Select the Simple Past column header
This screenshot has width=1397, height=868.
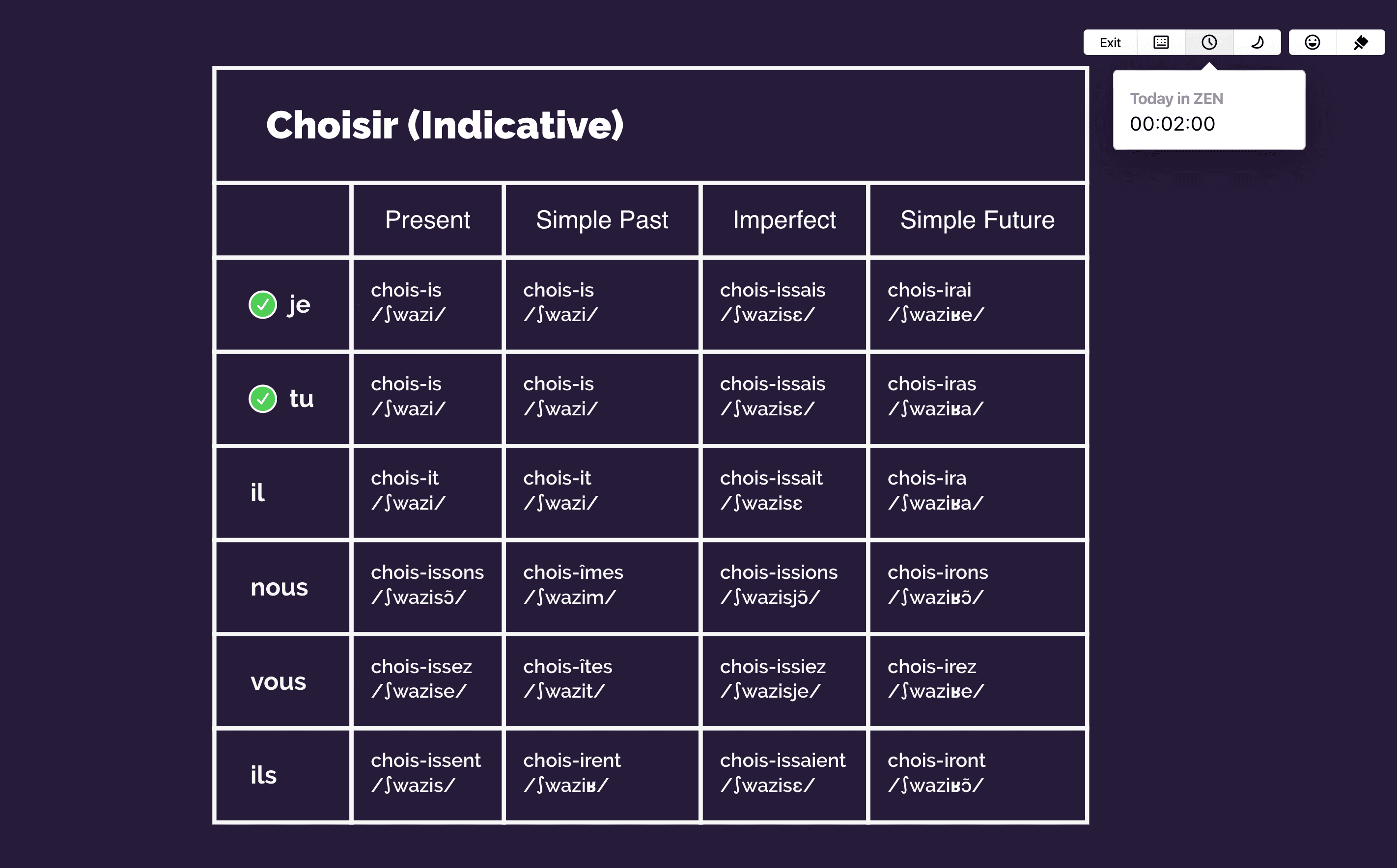pos(602,220)
